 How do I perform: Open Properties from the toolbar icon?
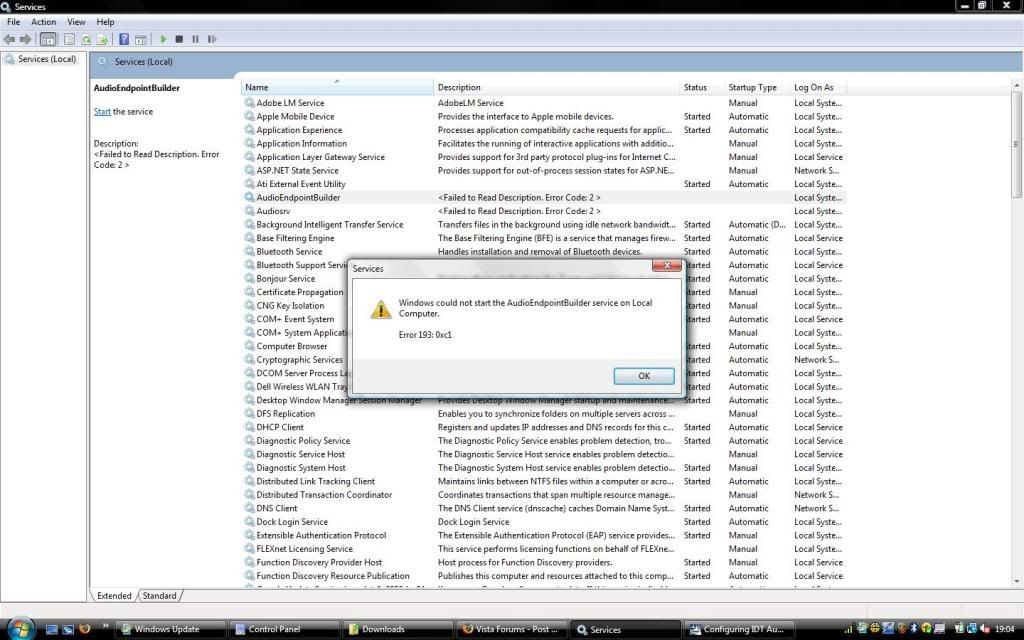(x=69, y=40)
